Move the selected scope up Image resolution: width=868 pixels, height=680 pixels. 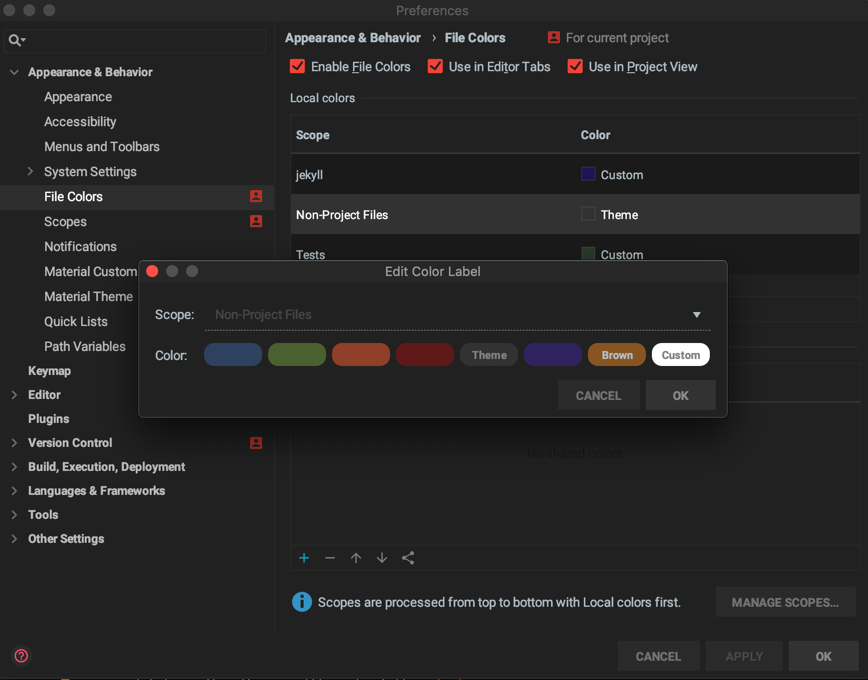coord(356,558)
